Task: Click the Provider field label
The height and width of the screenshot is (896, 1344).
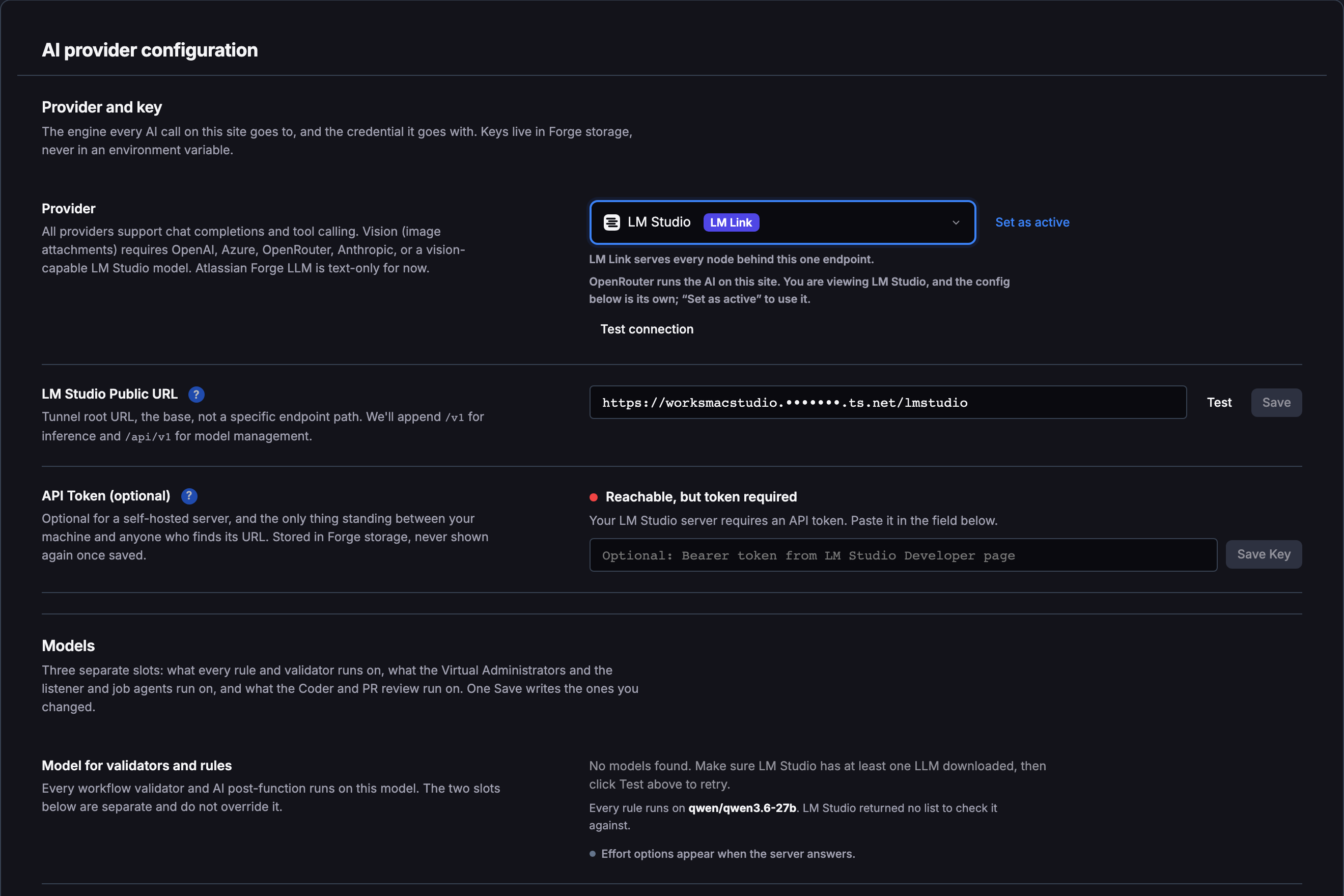Action: [69, 209]
